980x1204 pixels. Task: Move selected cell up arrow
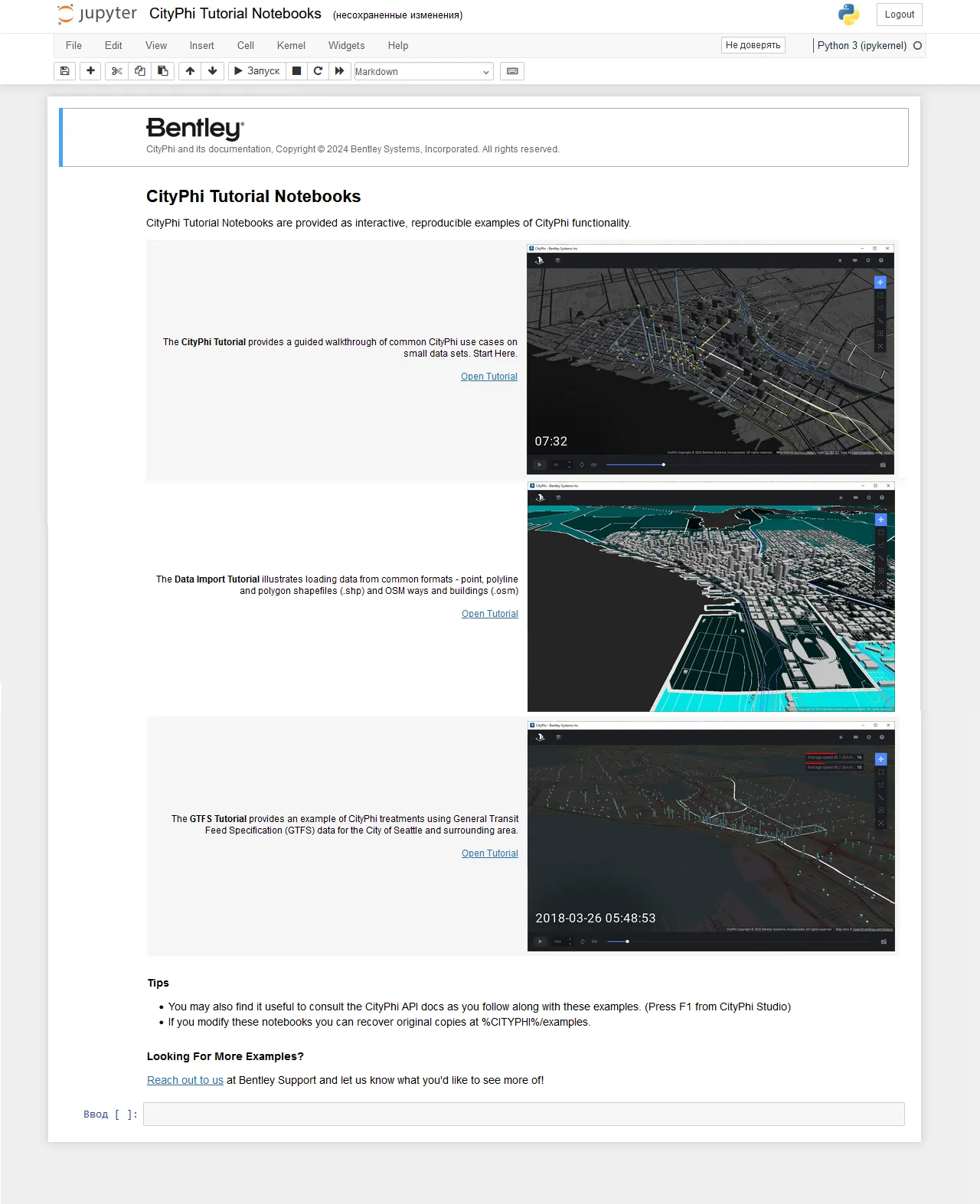[x=190, y=71]
